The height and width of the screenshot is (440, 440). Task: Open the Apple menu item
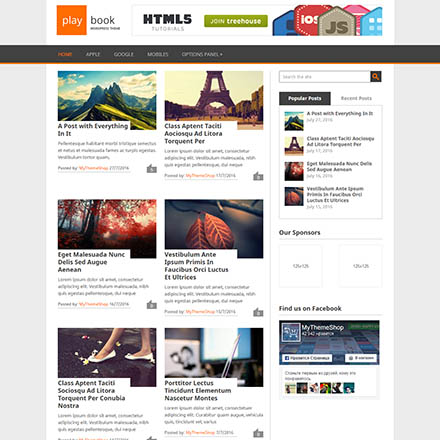pyautogui.click(x=93, y=54)
